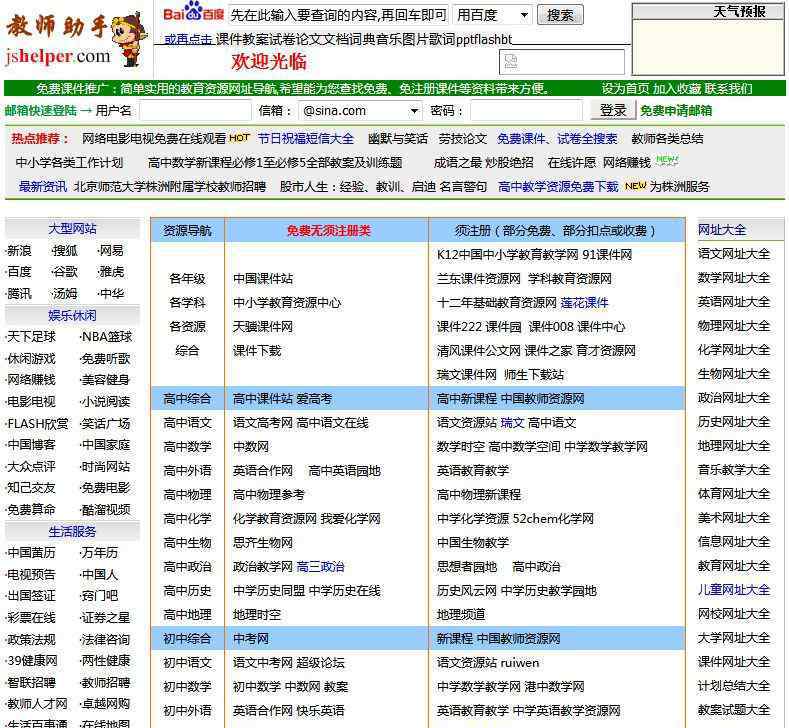The width and height of the screenshot is (789, 728).
Task: Open 莲花课件 link
Action: (585, 303)
